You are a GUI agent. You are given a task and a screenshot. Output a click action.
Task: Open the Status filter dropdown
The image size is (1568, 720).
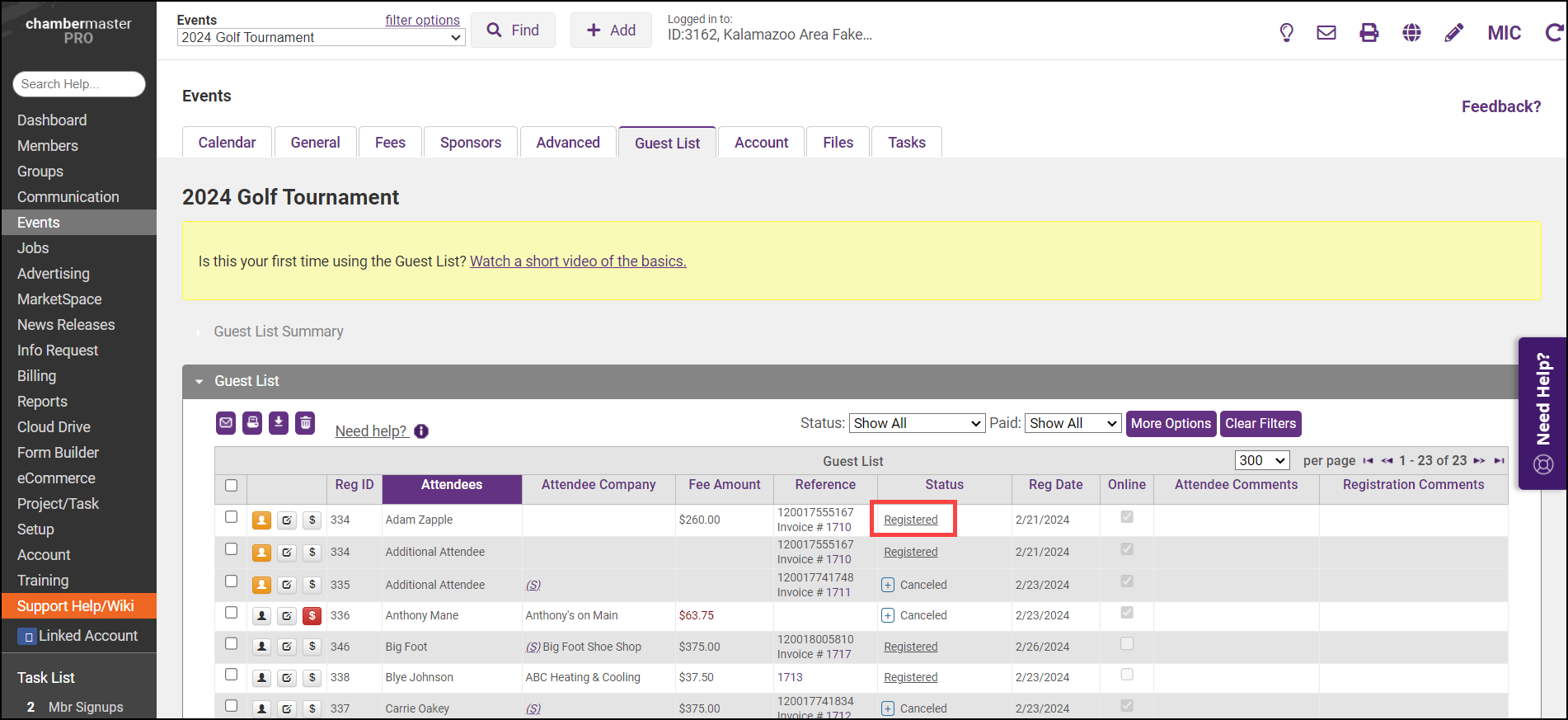pos(917,424)
